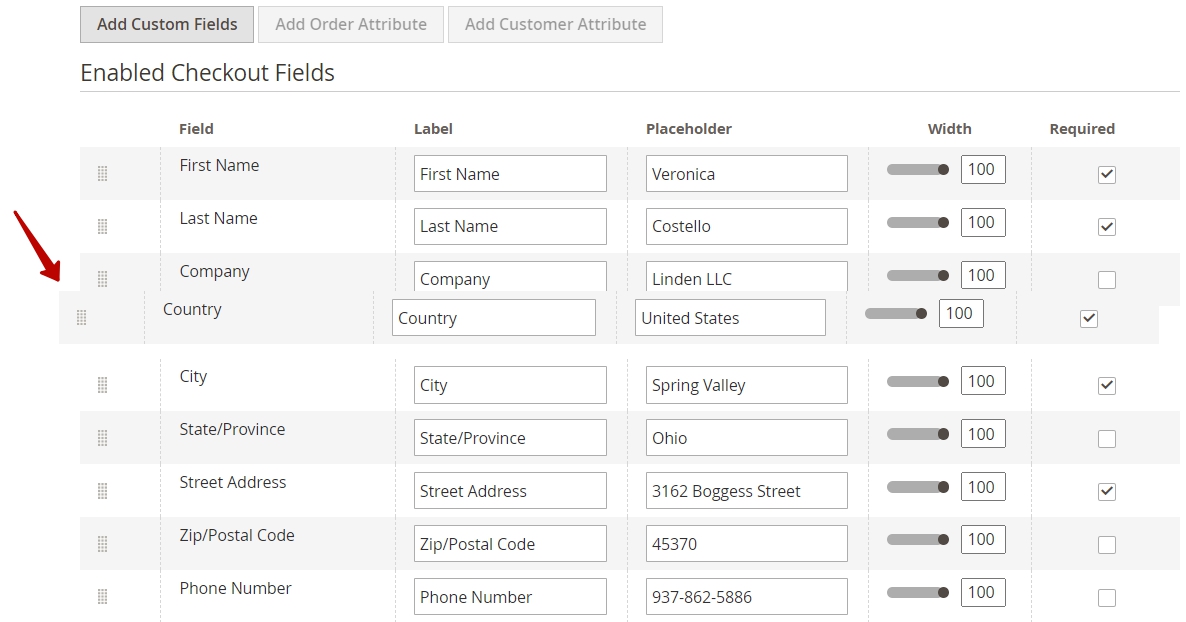Click the 937-862-5886 placeholder field
This screenshot has height=622, width=1186.
[x=747, y=597]
